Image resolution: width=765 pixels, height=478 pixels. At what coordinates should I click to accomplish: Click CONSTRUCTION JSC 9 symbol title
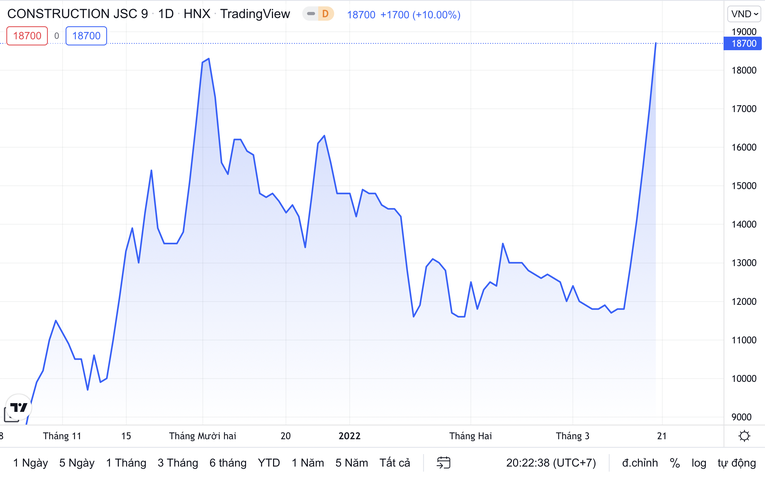tap(77, 14)
